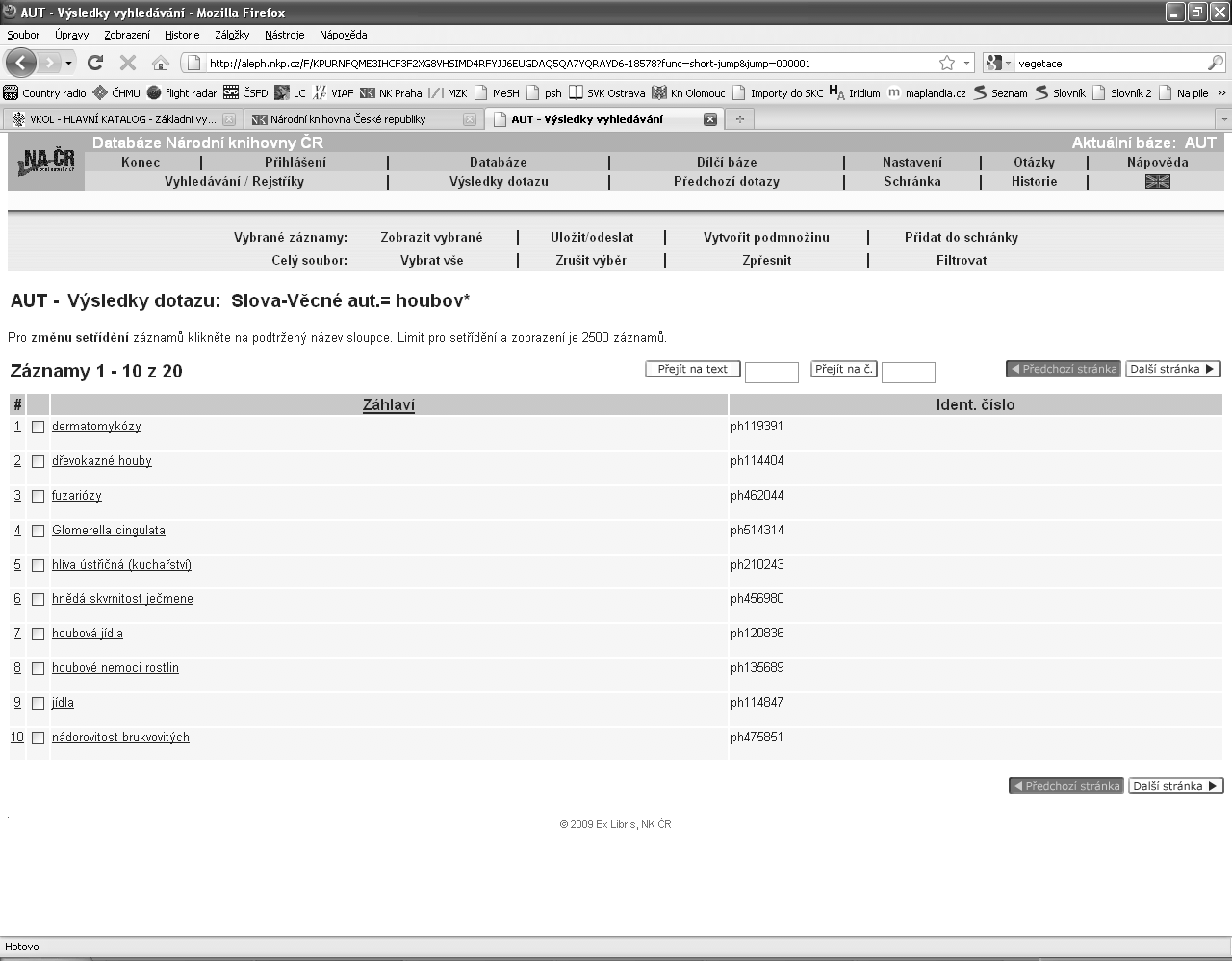Click into the Přejít na text input field
Screen dimensions: 1232x961
tap(772, 372)
